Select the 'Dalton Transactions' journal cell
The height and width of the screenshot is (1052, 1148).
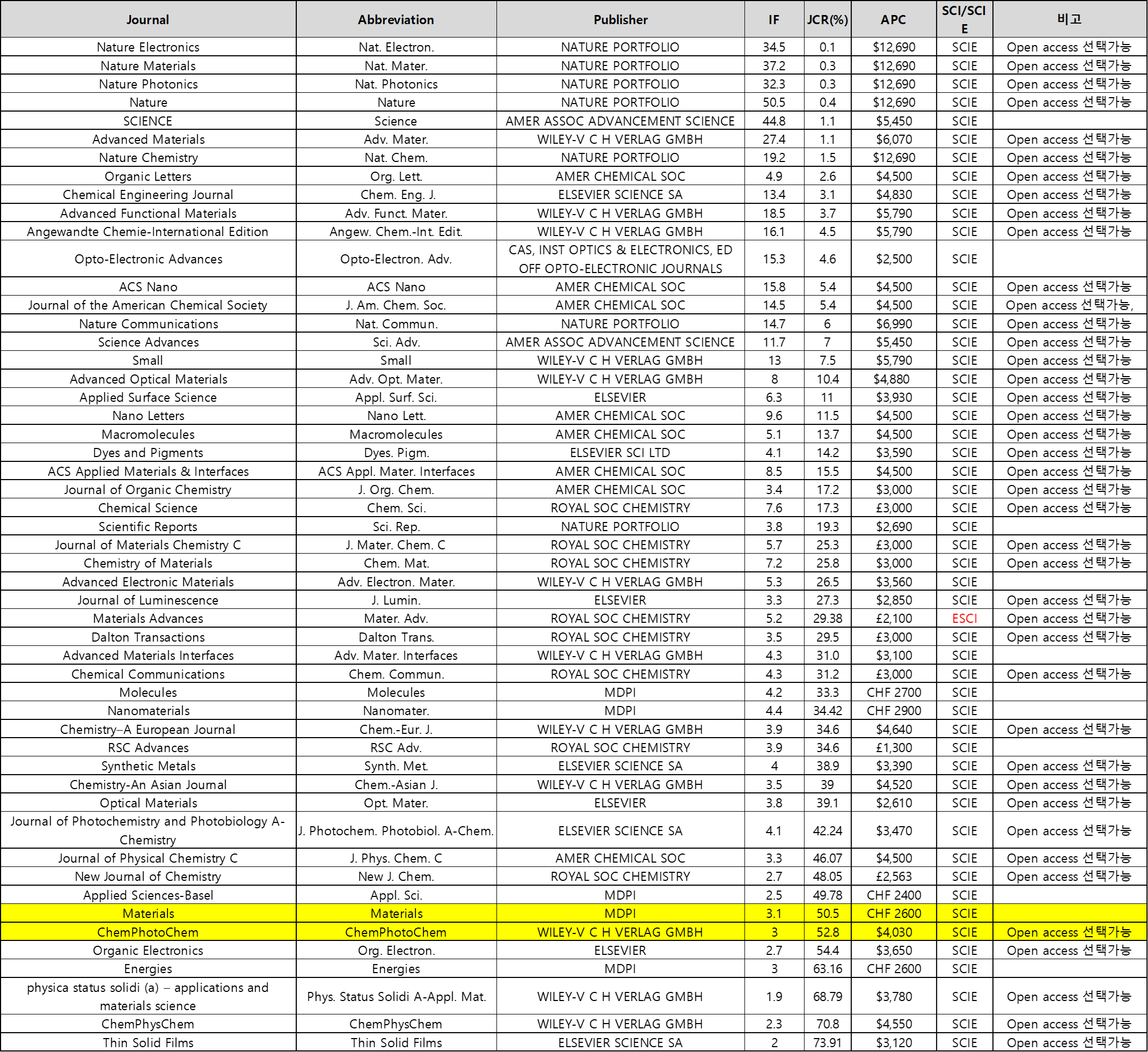click(x=148, y=637)
